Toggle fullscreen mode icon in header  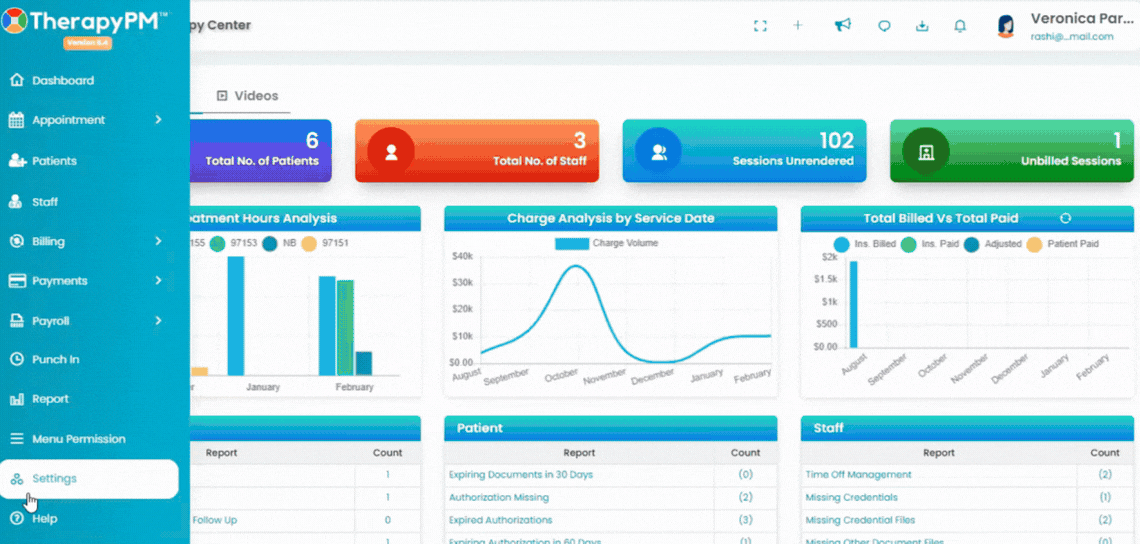tap(760, 25)
